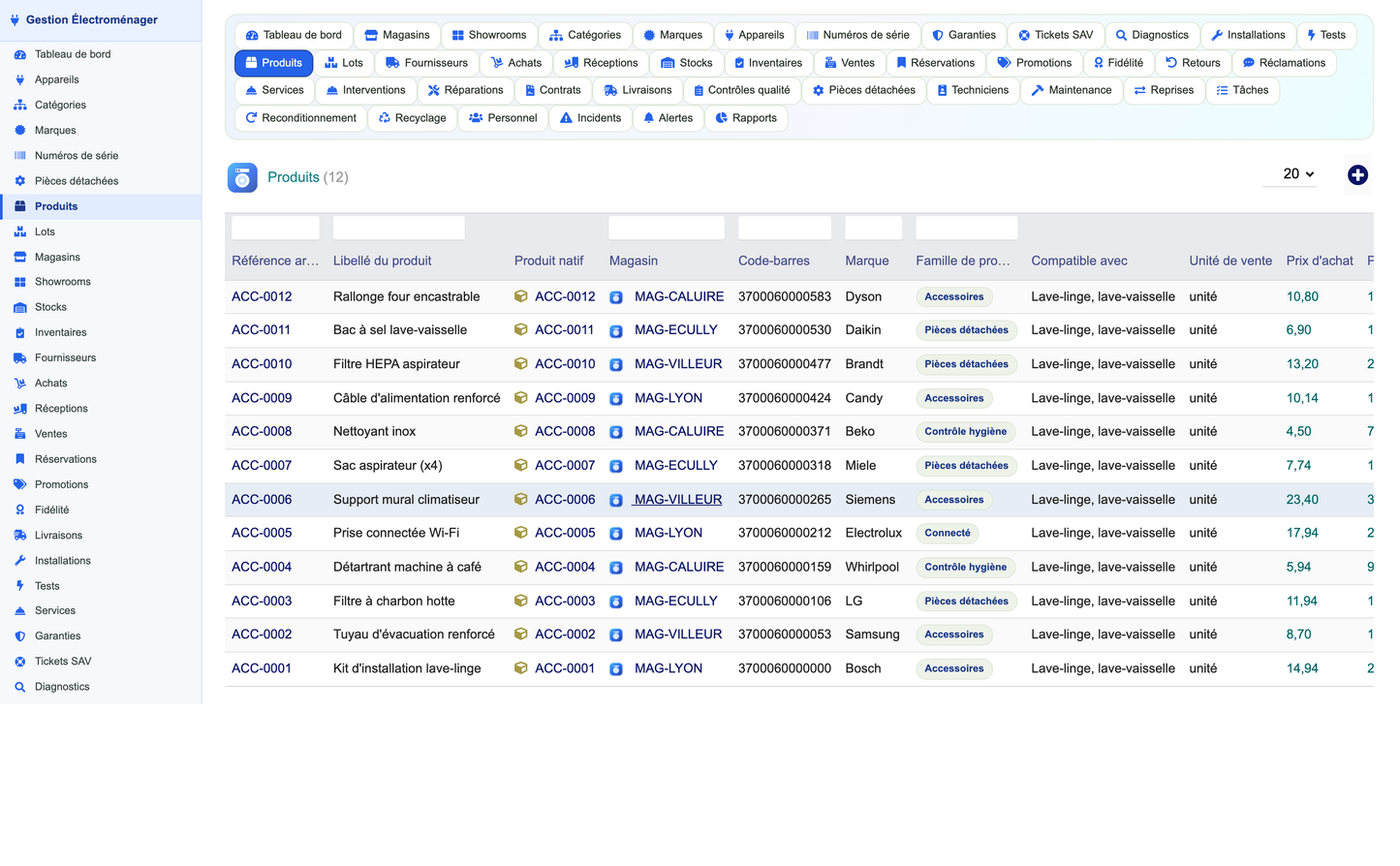Click the add product plus icon
The width and height of the screenshot is (1400, 866).
(x=1357, y=175)
